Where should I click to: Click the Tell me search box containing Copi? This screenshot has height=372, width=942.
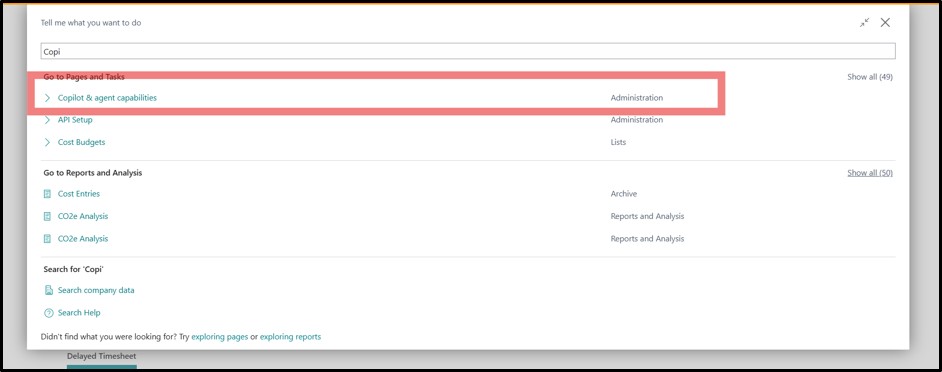[x=468, y=51]
